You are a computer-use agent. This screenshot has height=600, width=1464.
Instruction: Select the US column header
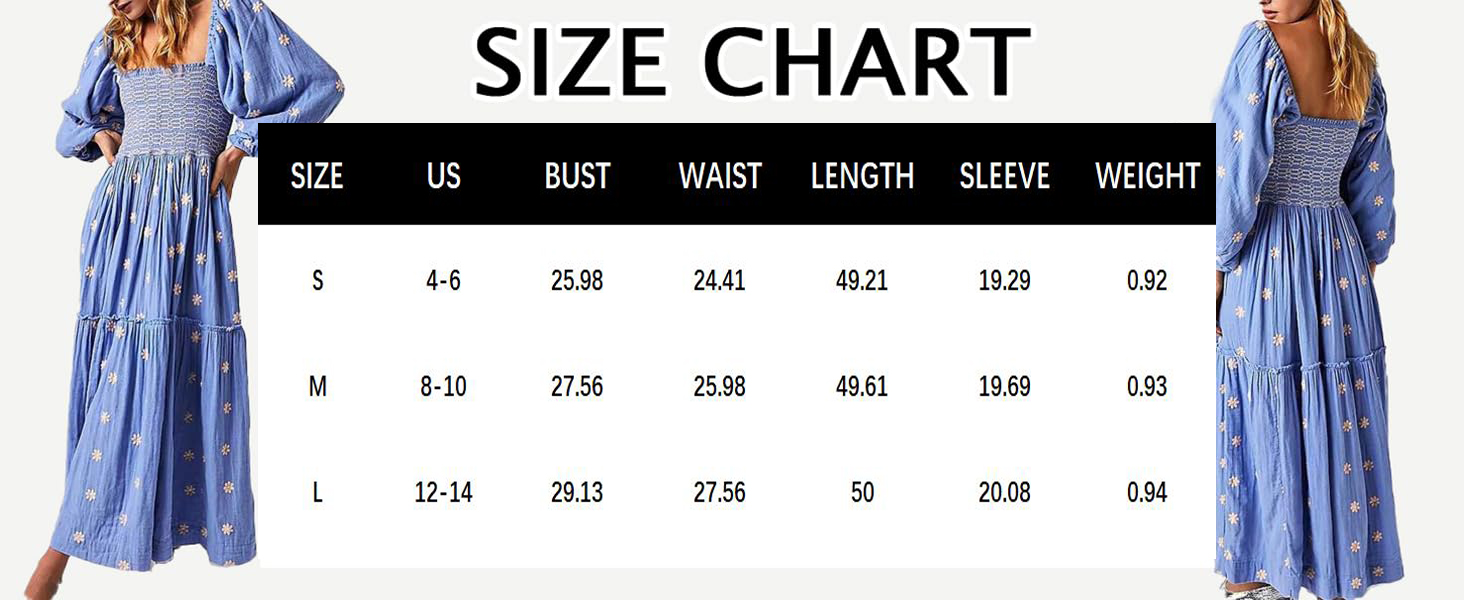(443, 176)
